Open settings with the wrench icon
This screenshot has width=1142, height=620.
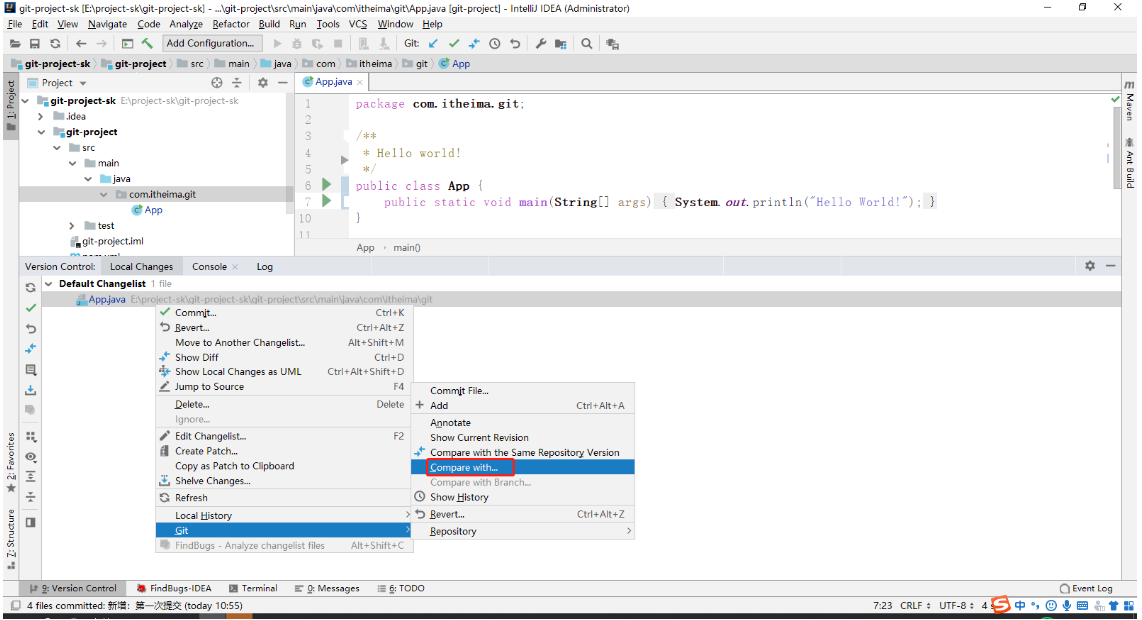point(540,44)
